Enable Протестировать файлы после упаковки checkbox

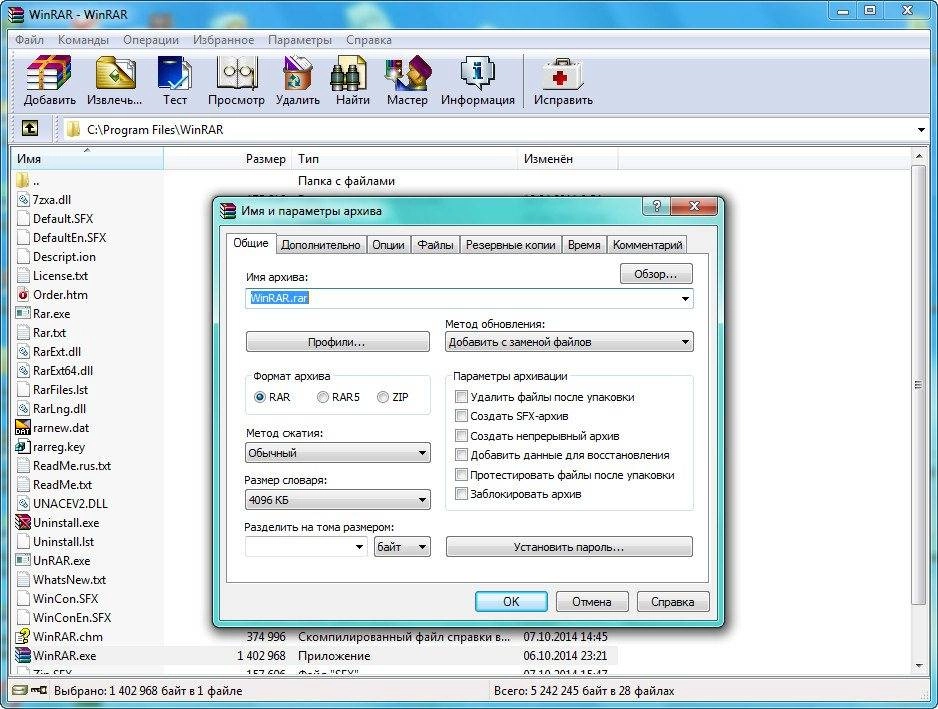pyautogui.click(x=461, y=474)
